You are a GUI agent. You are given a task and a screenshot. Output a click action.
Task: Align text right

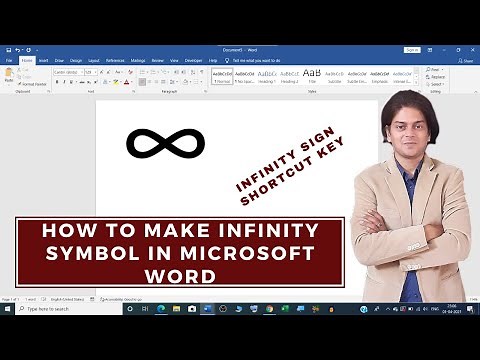tap(156, 82)
